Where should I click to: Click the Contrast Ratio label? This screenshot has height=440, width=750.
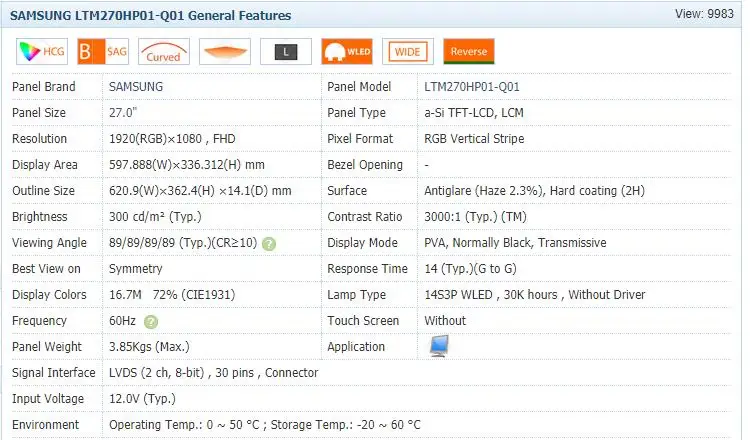coord(364,216)
